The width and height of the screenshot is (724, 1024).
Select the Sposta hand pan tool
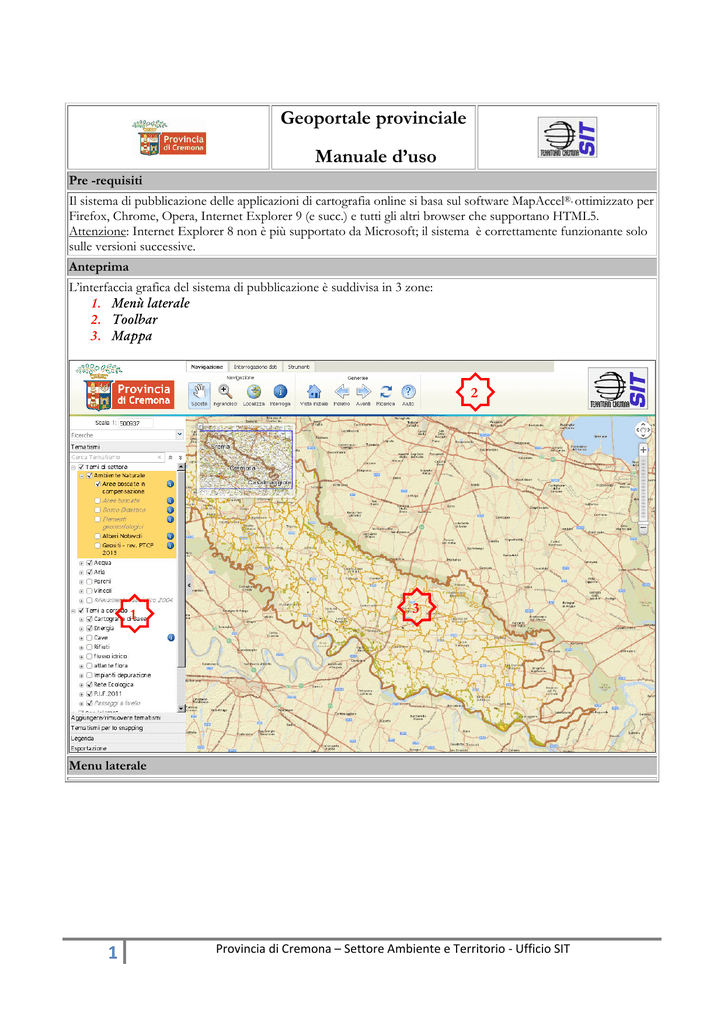[199, 395]
